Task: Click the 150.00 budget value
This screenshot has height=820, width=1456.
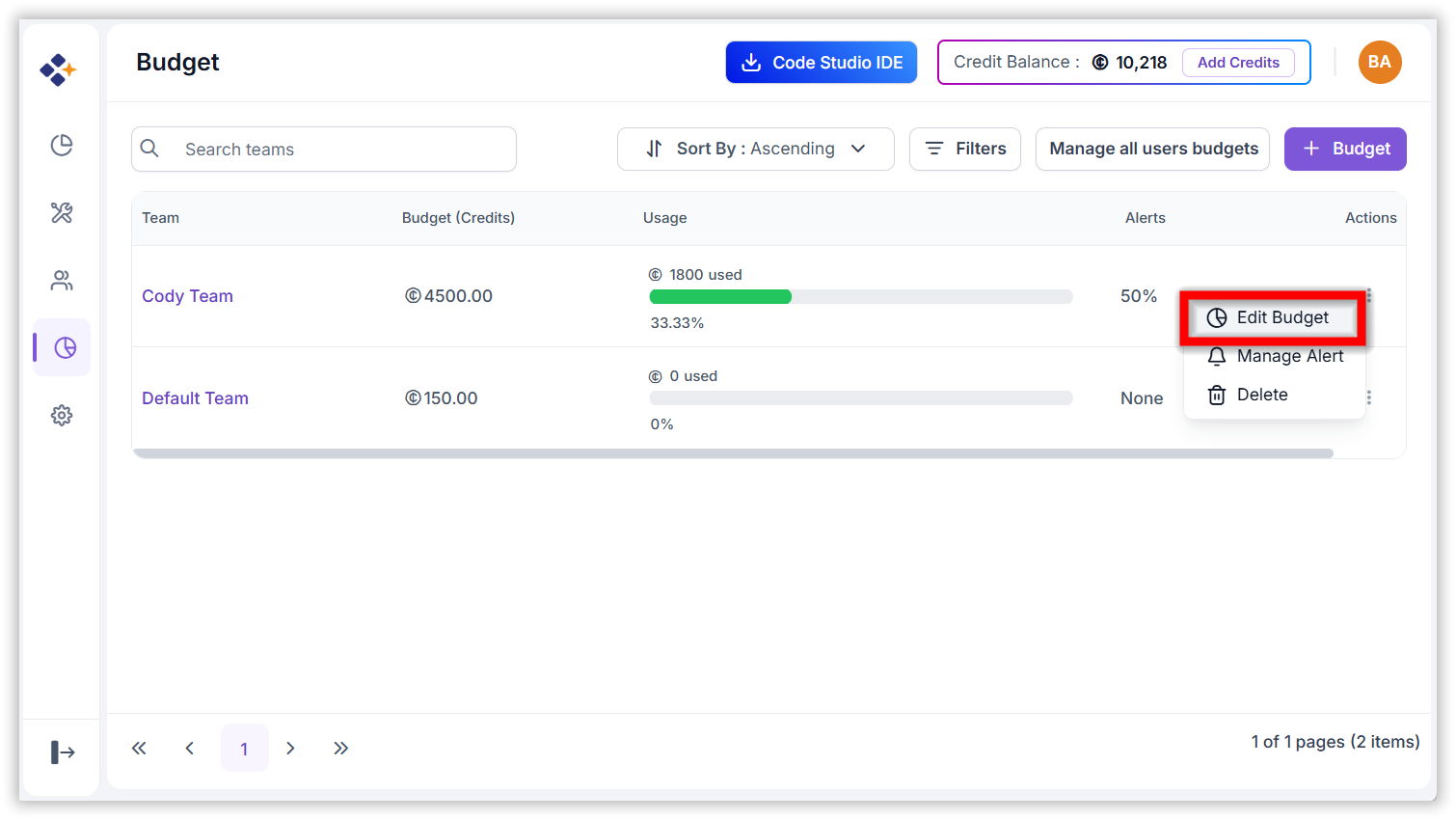Action: (441, 398)
